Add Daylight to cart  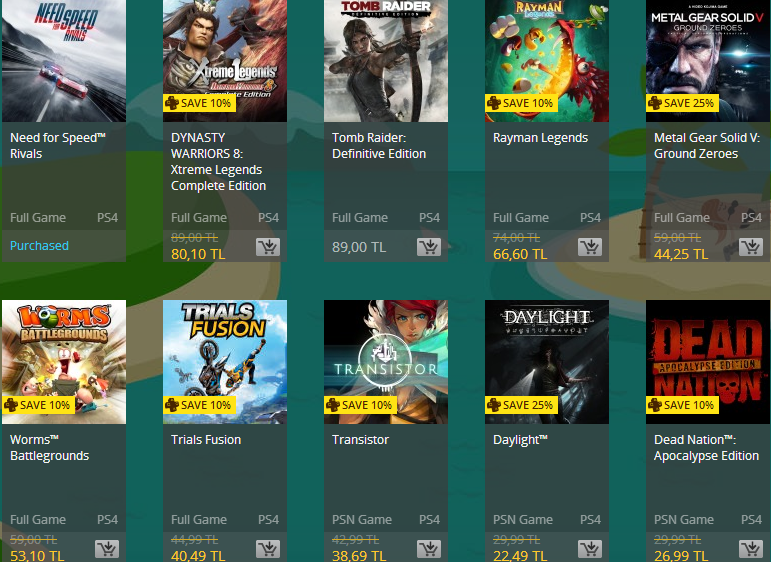tap(590, 549)
